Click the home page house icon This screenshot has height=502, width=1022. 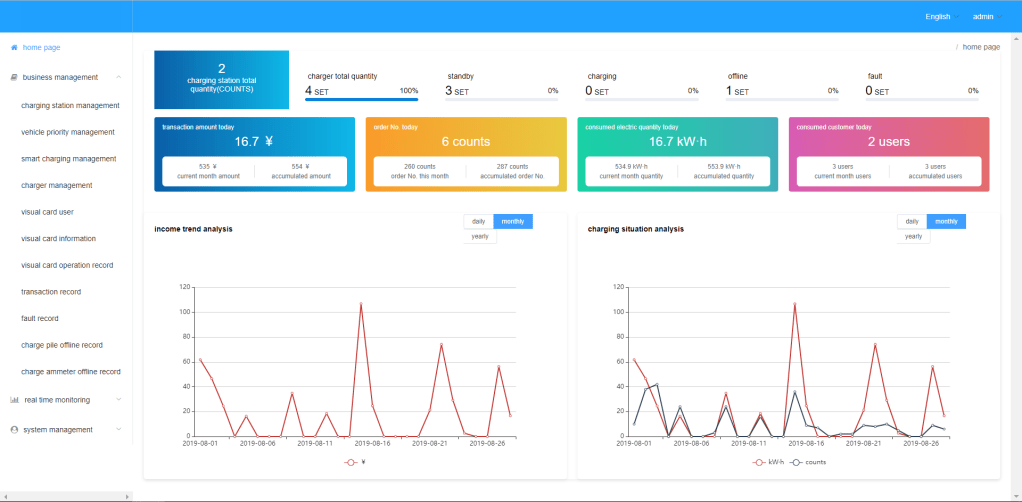tap(14, 47)
